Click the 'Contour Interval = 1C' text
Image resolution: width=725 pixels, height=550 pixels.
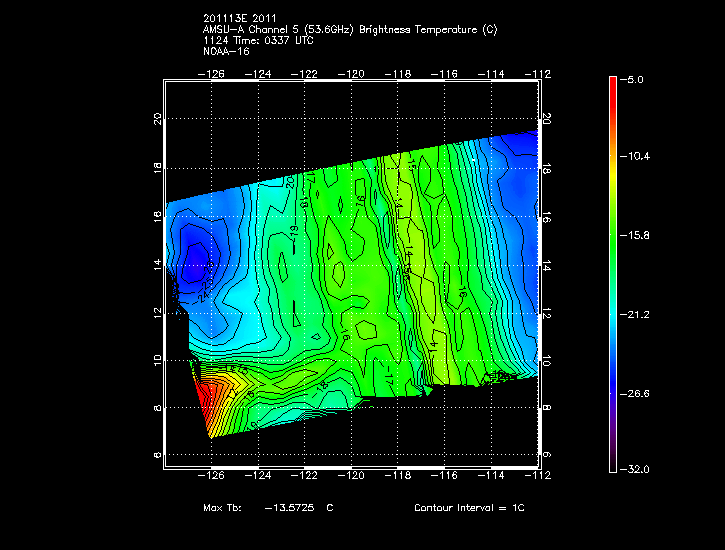(469, 508)
